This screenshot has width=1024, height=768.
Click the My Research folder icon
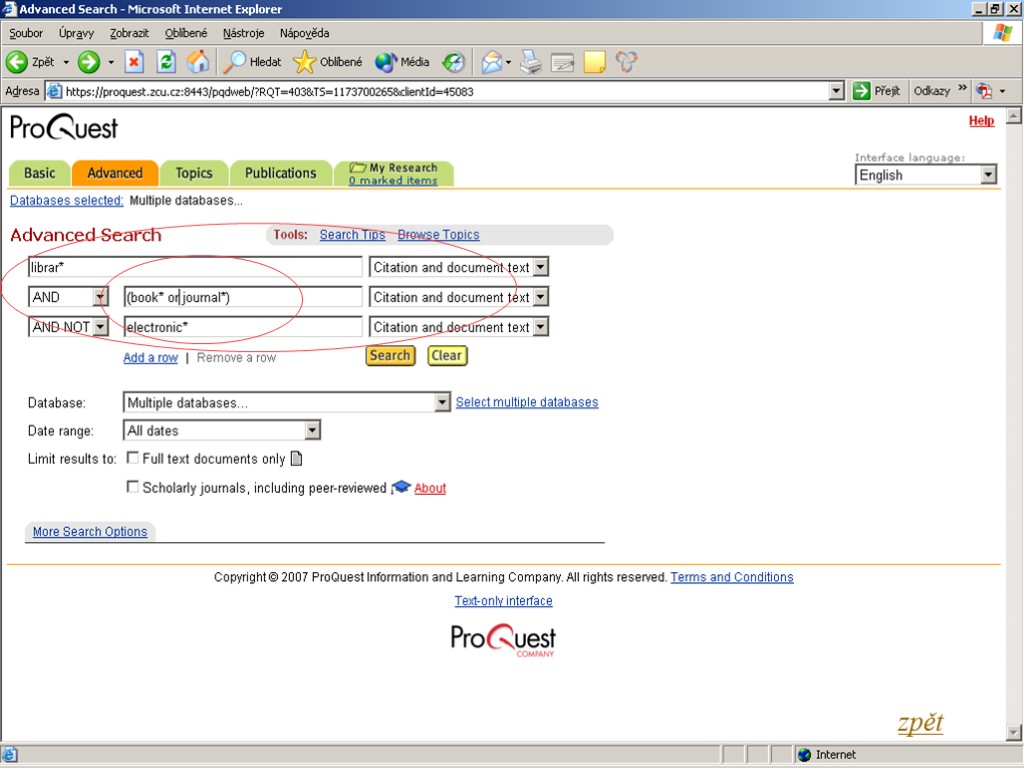coord(357,168)
